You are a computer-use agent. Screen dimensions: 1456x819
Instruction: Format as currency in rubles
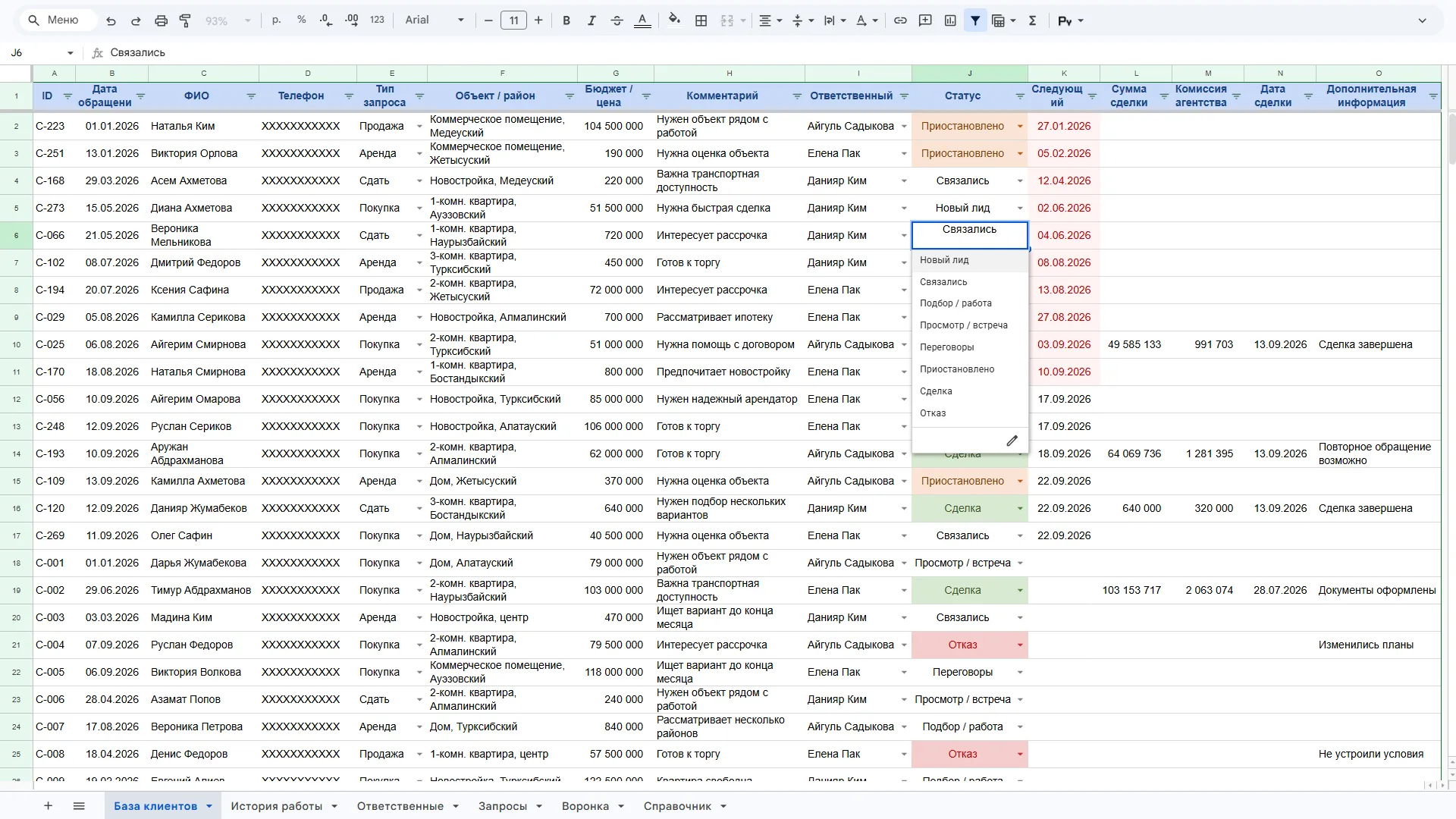(276, 20)
